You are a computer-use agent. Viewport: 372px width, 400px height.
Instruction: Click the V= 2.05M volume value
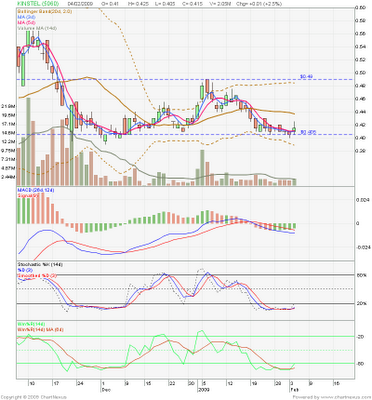coord(219,4)
